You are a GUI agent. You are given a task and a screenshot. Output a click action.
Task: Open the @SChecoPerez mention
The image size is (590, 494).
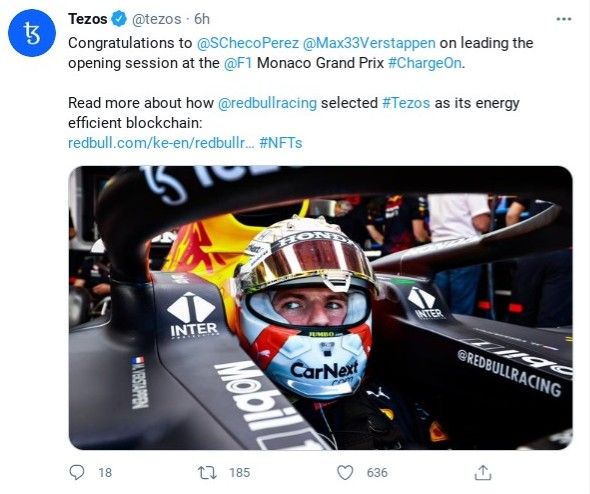pos(248,43)
